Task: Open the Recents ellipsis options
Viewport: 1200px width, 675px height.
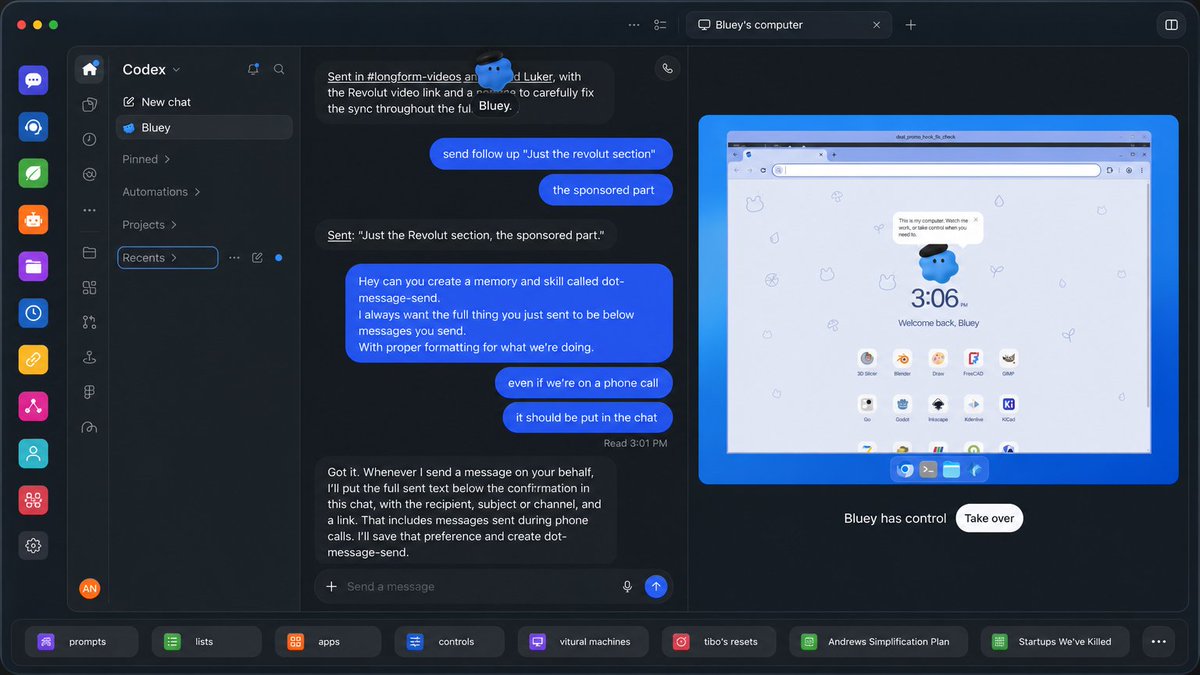Action: pyautogui.click(x=234, y=258)
